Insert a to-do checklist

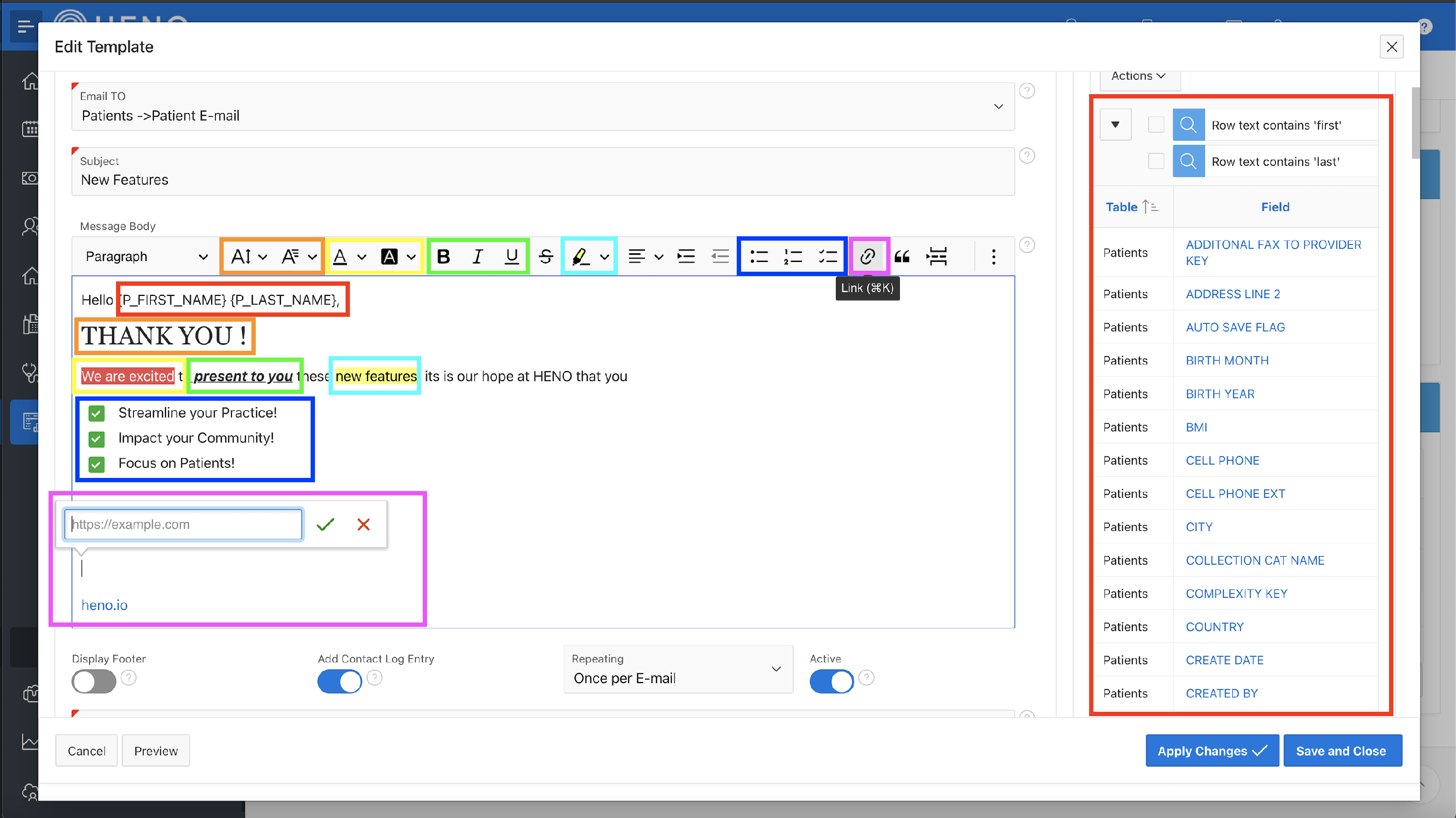(x=827, y=257)
